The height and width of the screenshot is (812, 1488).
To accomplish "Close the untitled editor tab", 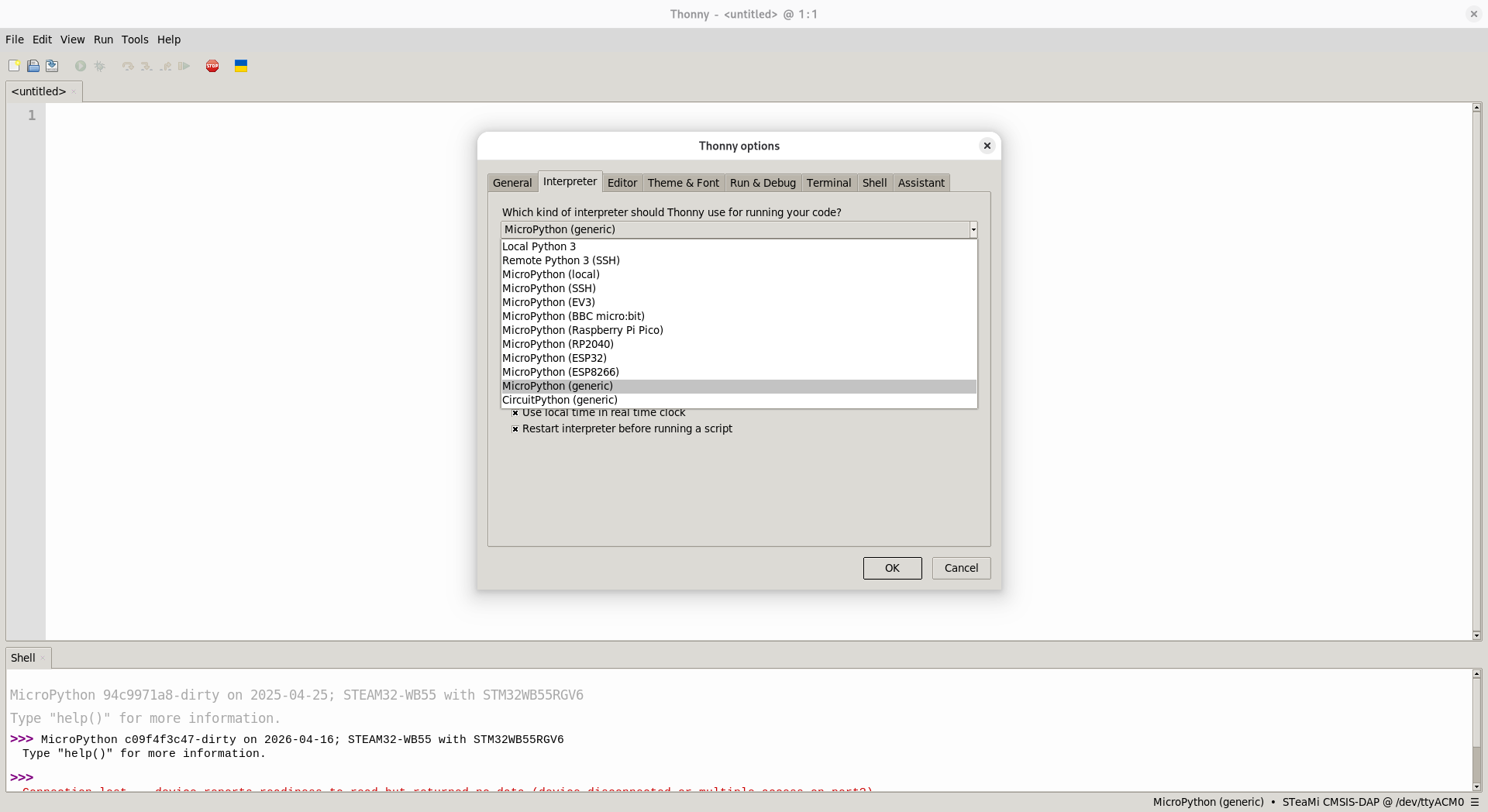I will [x=74, y=91].
